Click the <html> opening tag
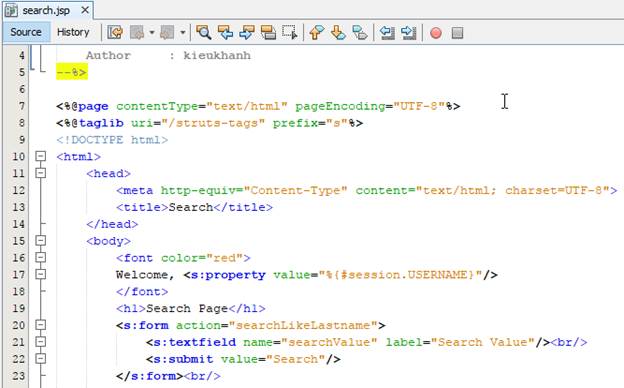624x388 pixels. pyautogui.click(x=78, y=156)
